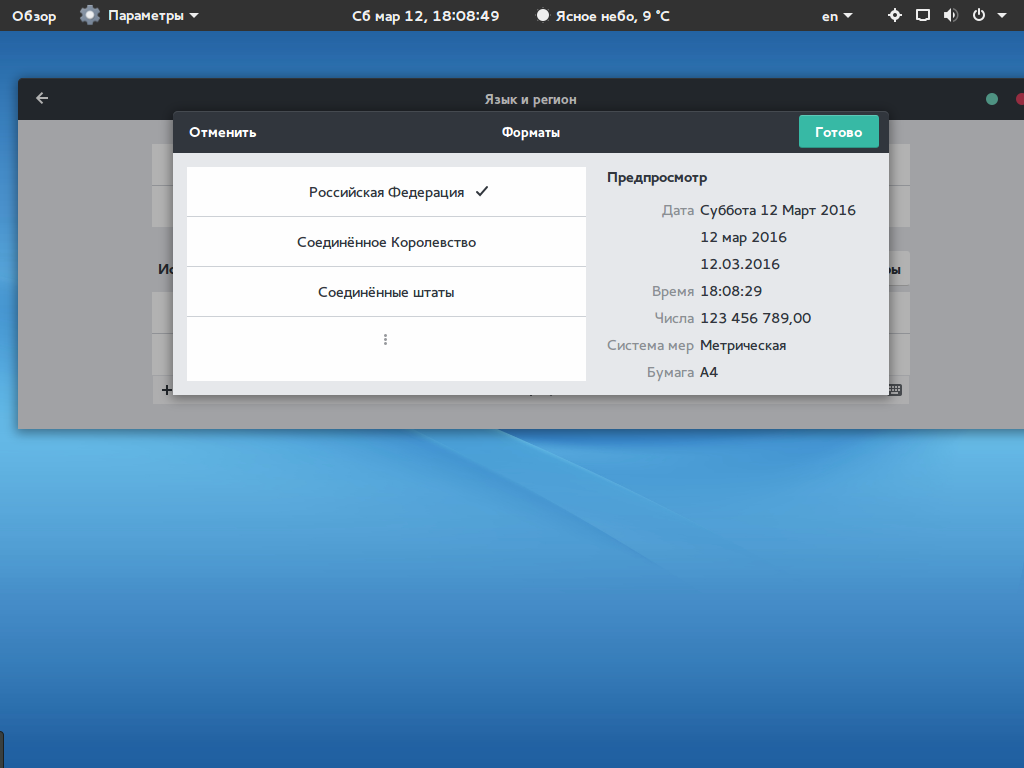Click the paper size value A4
Image resolution: width=1024 pixels, height=768 pixels.
(x=709, y=372)
